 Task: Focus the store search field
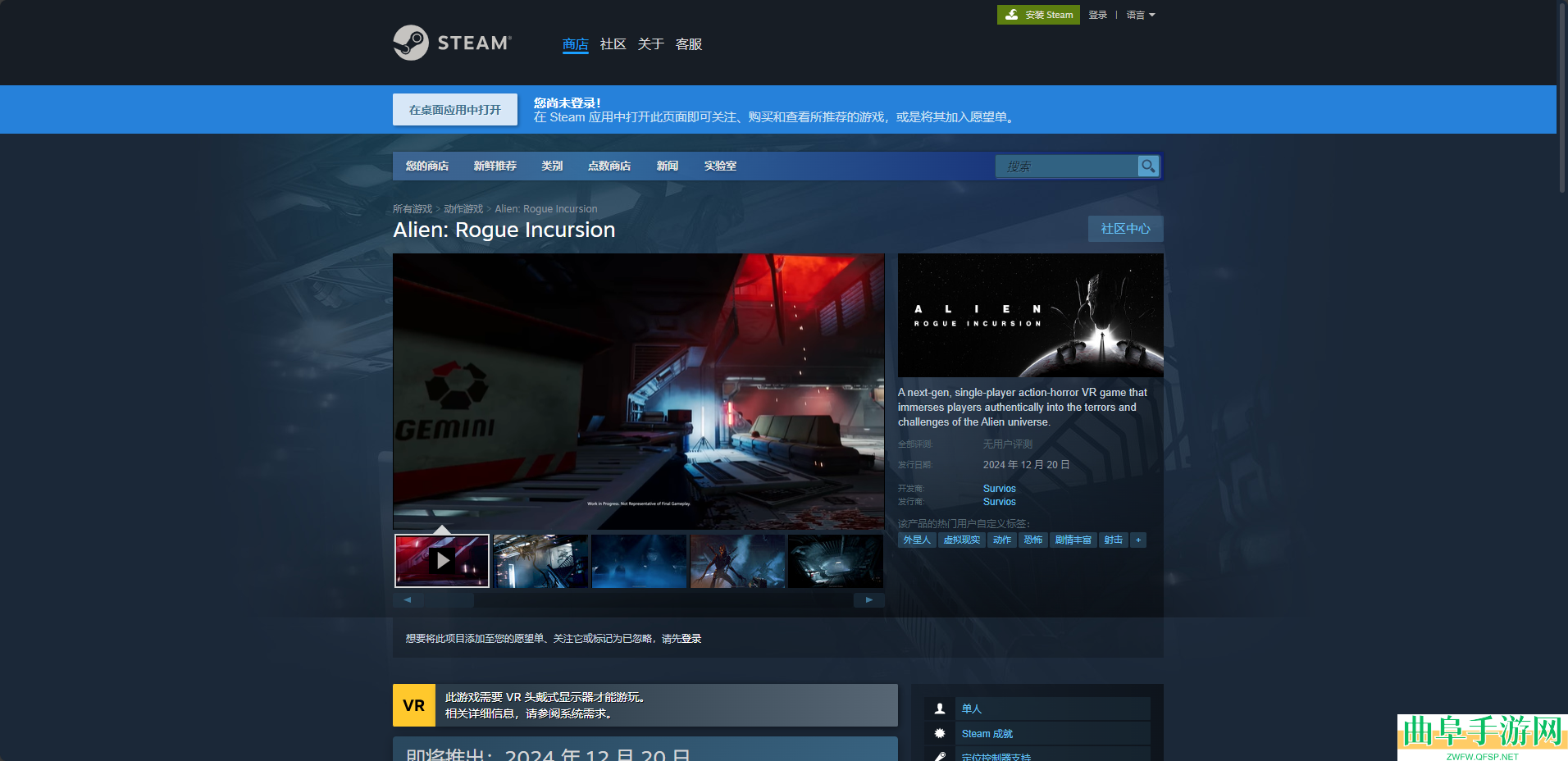point(1066,166)
